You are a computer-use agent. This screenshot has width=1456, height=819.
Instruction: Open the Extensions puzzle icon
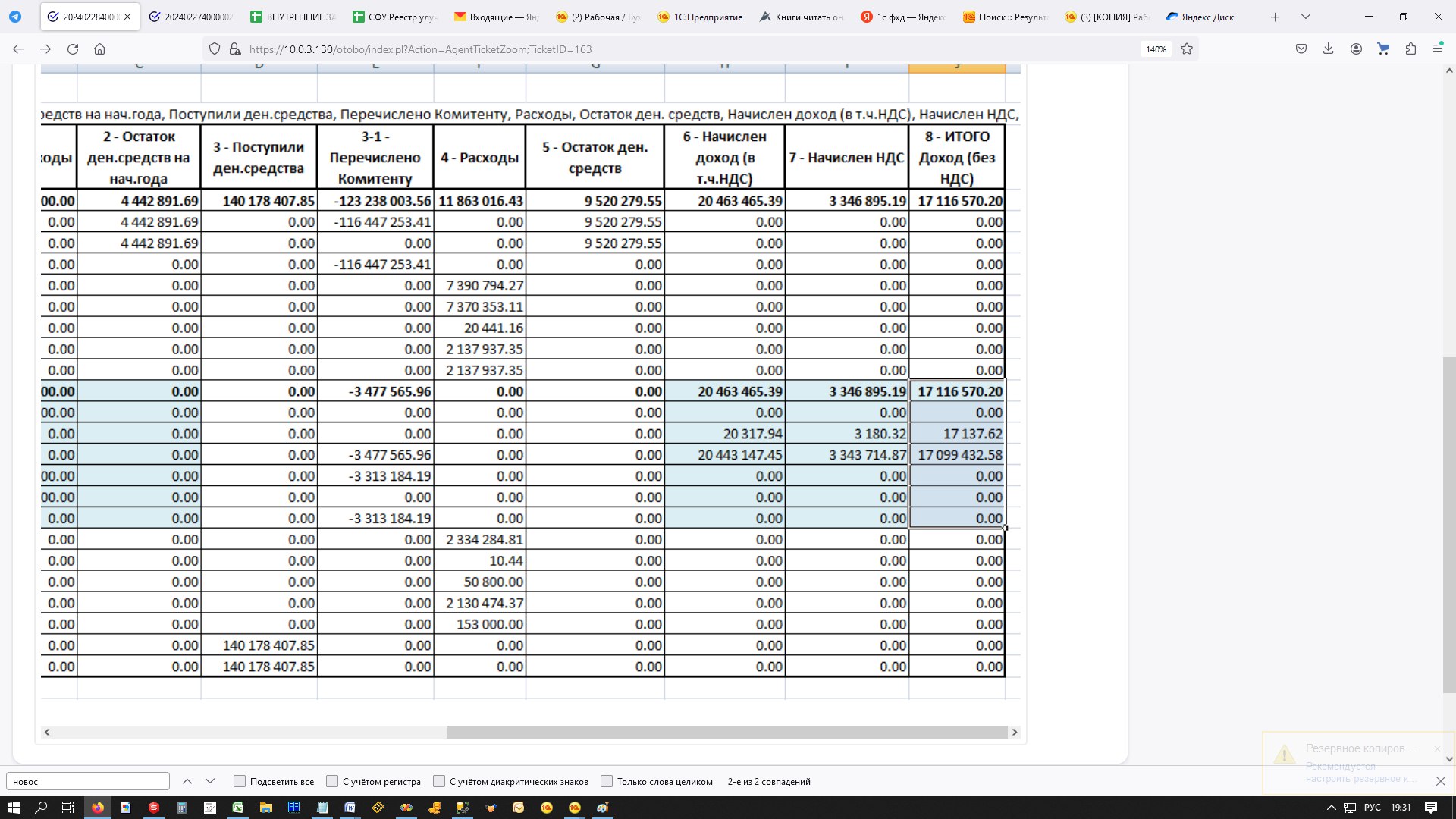(1410, 49)
